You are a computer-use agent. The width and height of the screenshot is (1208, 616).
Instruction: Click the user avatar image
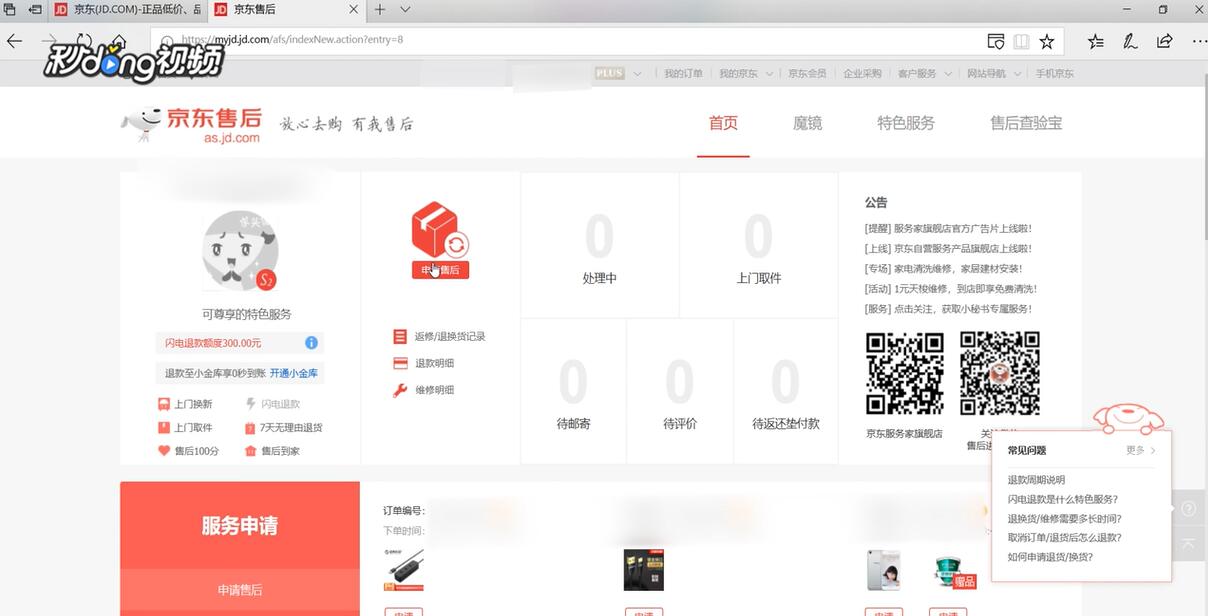tap(240, 250)
